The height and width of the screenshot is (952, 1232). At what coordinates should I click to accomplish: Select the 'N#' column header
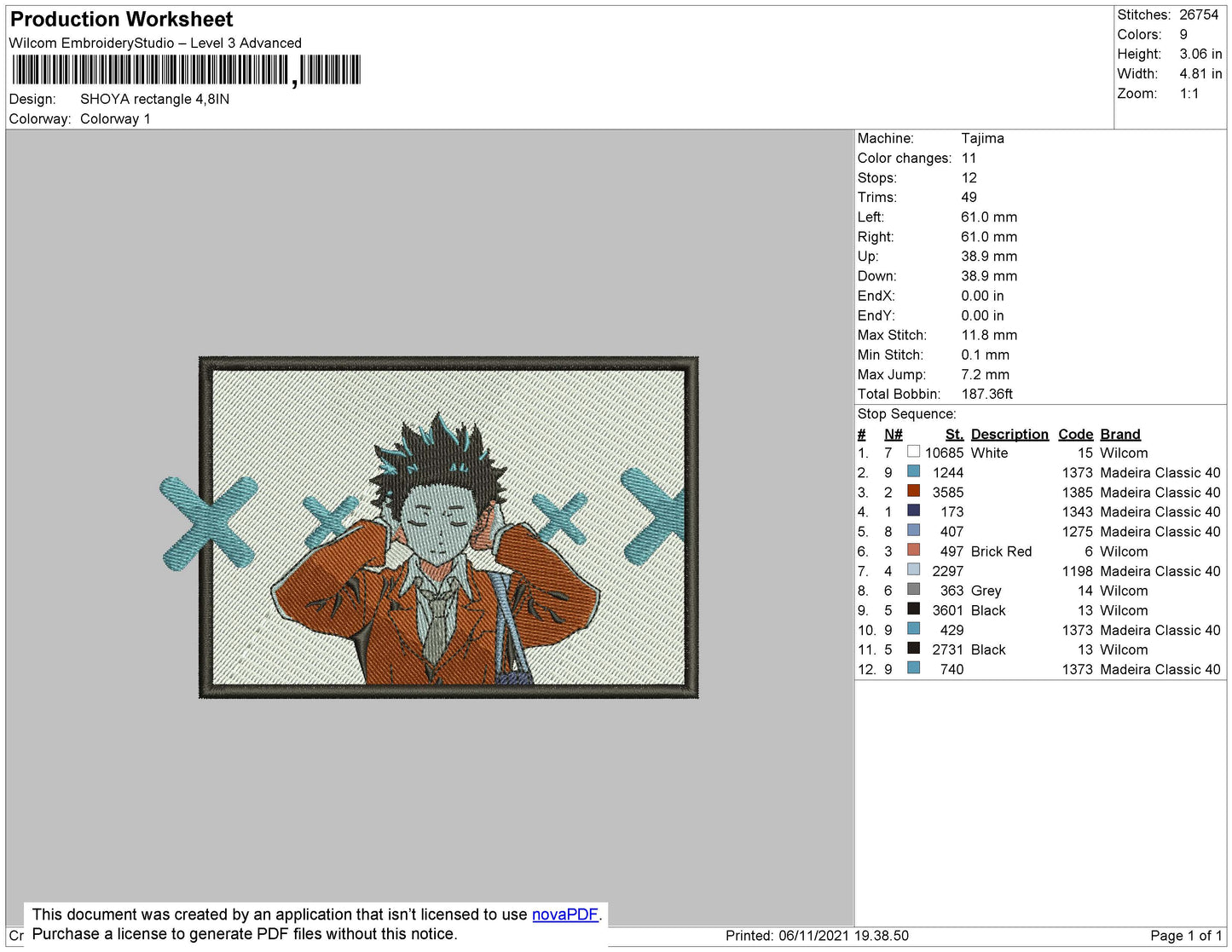[893, 434]
